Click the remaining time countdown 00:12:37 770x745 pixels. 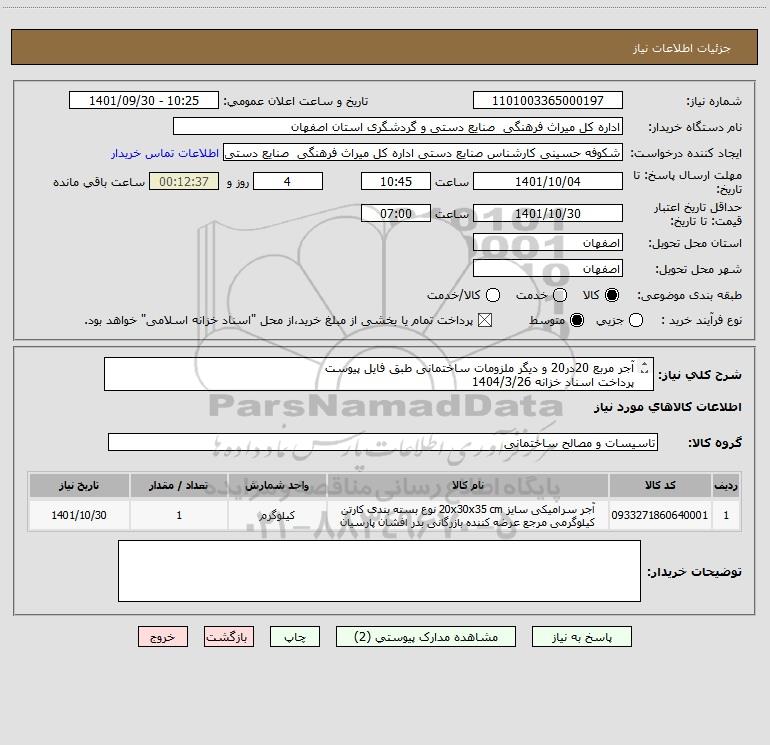point(184,182)
